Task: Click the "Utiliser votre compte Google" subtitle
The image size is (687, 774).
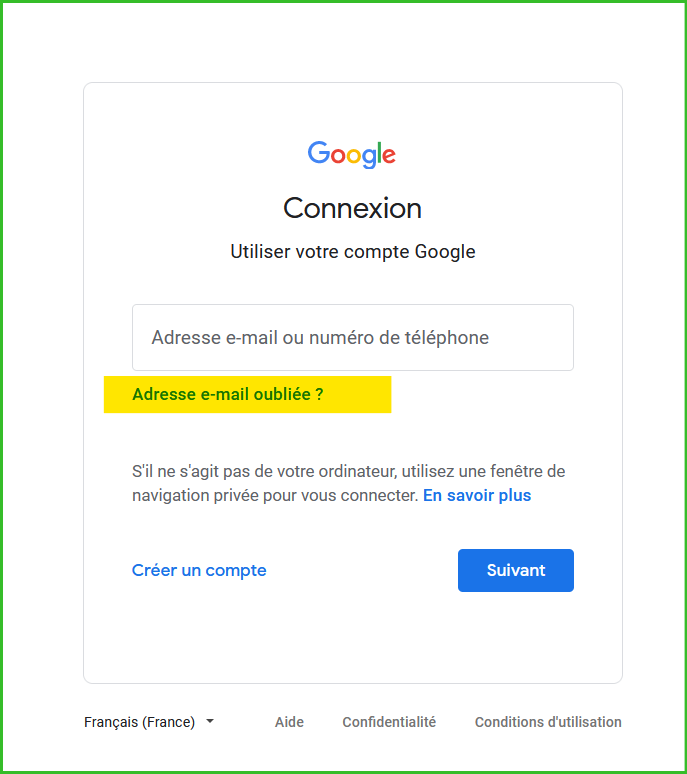Action: click(352, 252)
